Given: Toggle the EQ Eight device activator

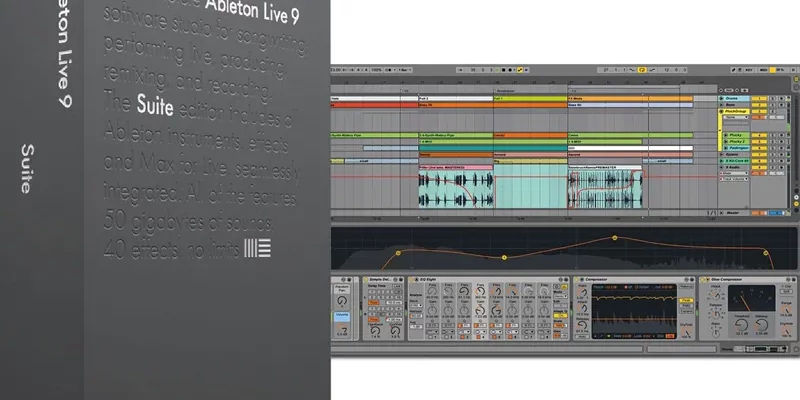Looking at the screenshot, I should point(411,280).
